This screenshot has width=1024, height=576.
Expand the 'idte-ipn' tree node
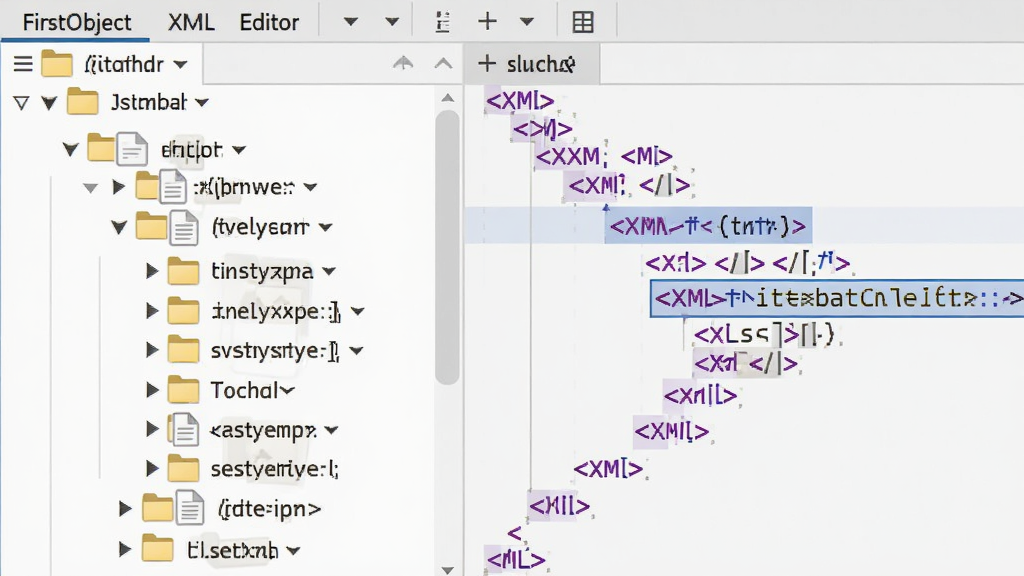(x=125, y=509)
